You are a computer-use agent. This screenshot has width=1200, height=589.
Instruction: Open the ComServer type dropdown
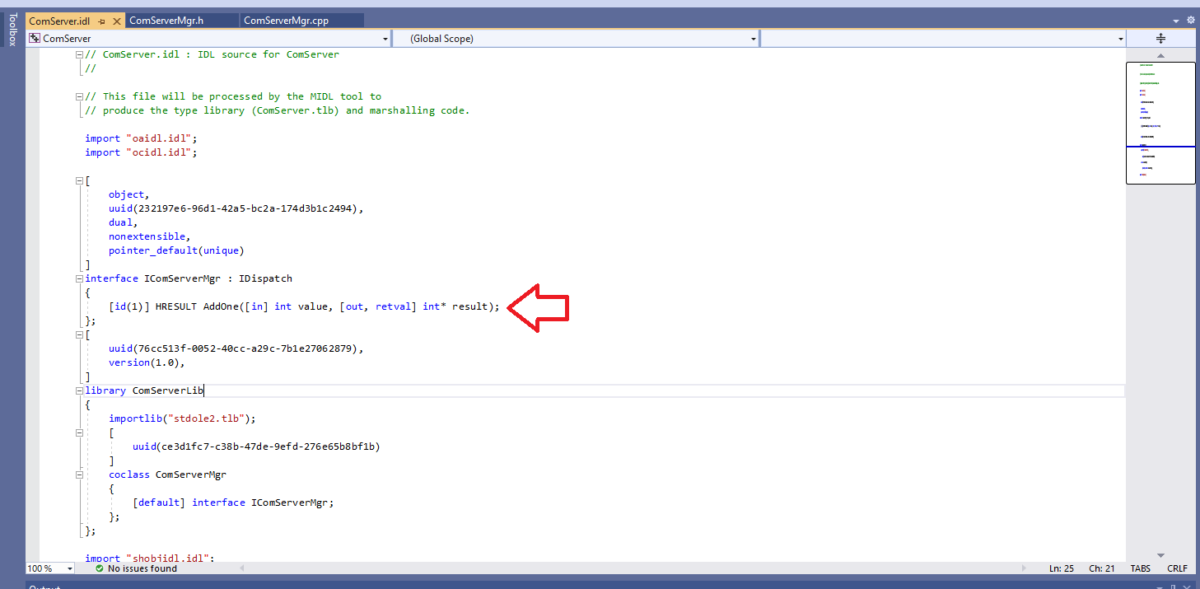click(x=385, y=38)
